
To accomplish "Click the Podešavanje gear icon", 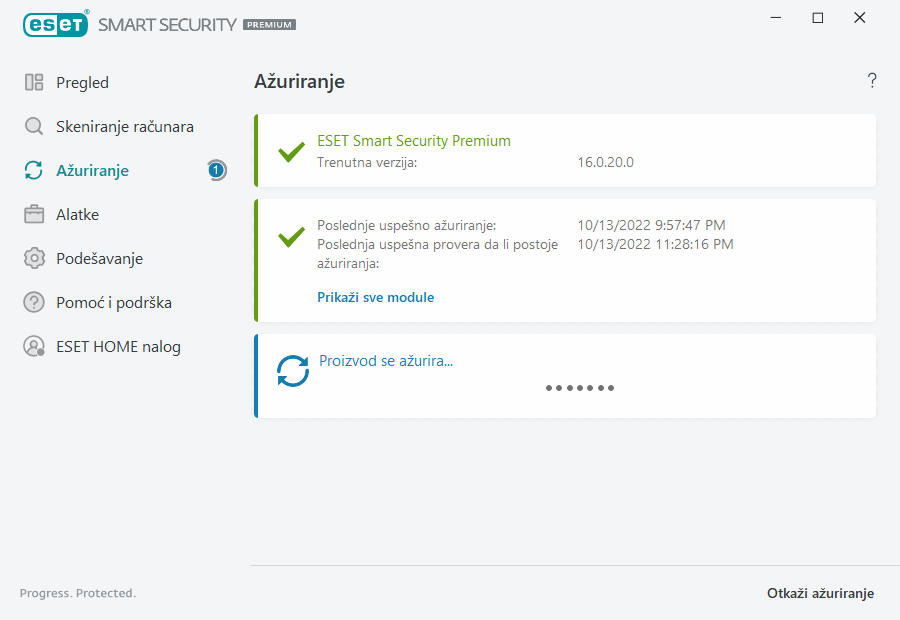I will tap(34, 259).
